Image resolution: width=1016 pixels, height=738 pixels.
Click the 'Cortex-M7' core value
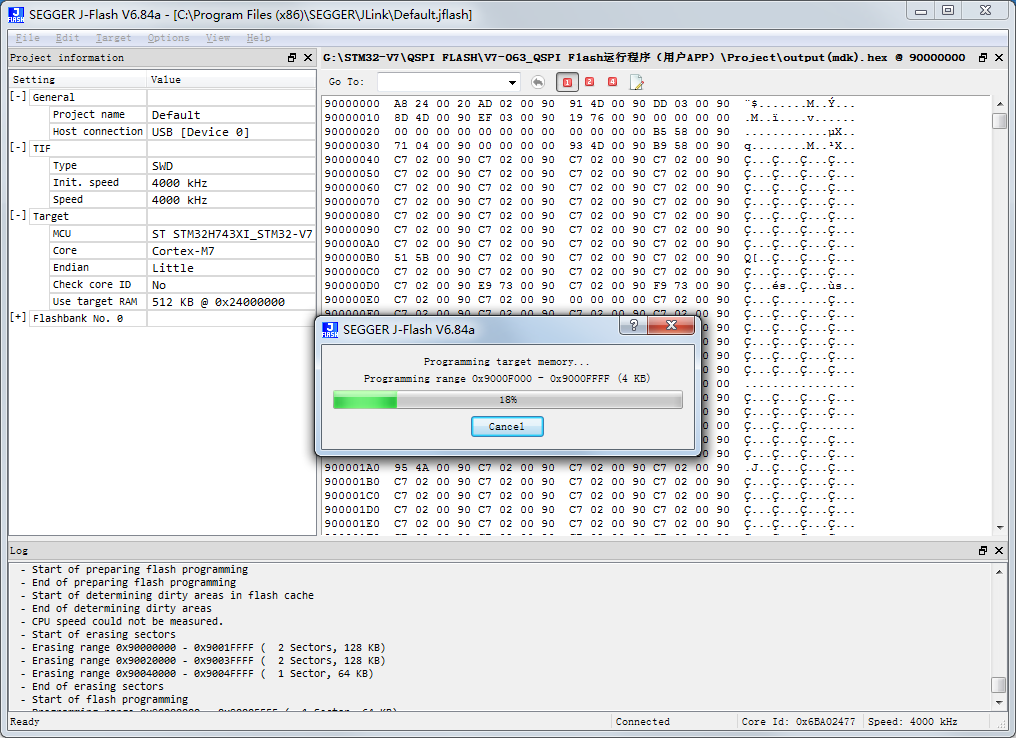tap(183, 251)
